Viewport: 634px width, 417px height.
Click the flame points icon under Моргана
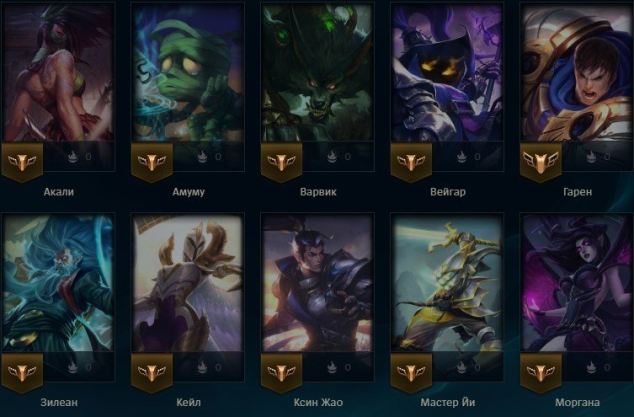(591, 367)
